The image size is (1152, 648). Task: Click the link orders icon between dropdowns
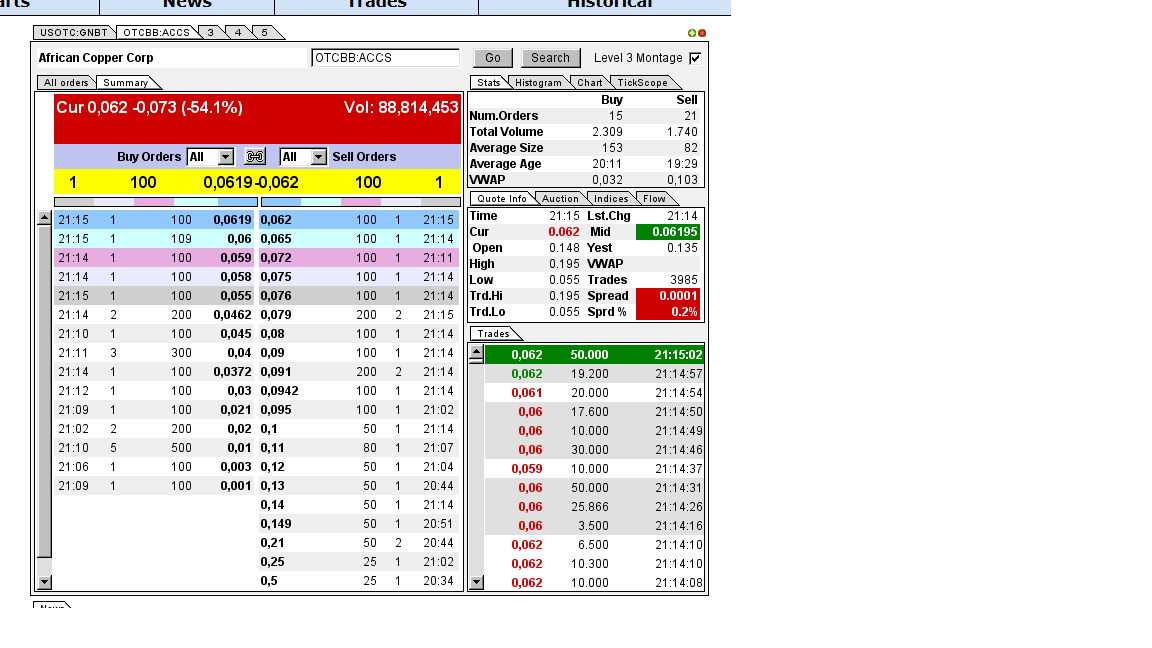click(x=255, y=156)
